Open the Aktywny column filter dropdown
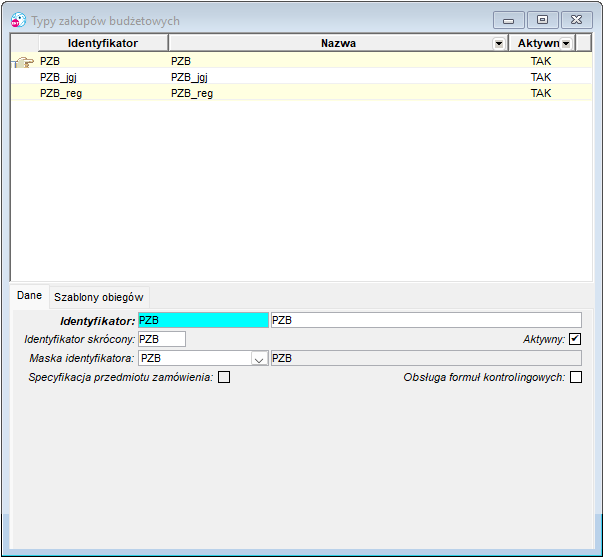The width and height of the screenshot is (604, 558). (x=566, y=44)
